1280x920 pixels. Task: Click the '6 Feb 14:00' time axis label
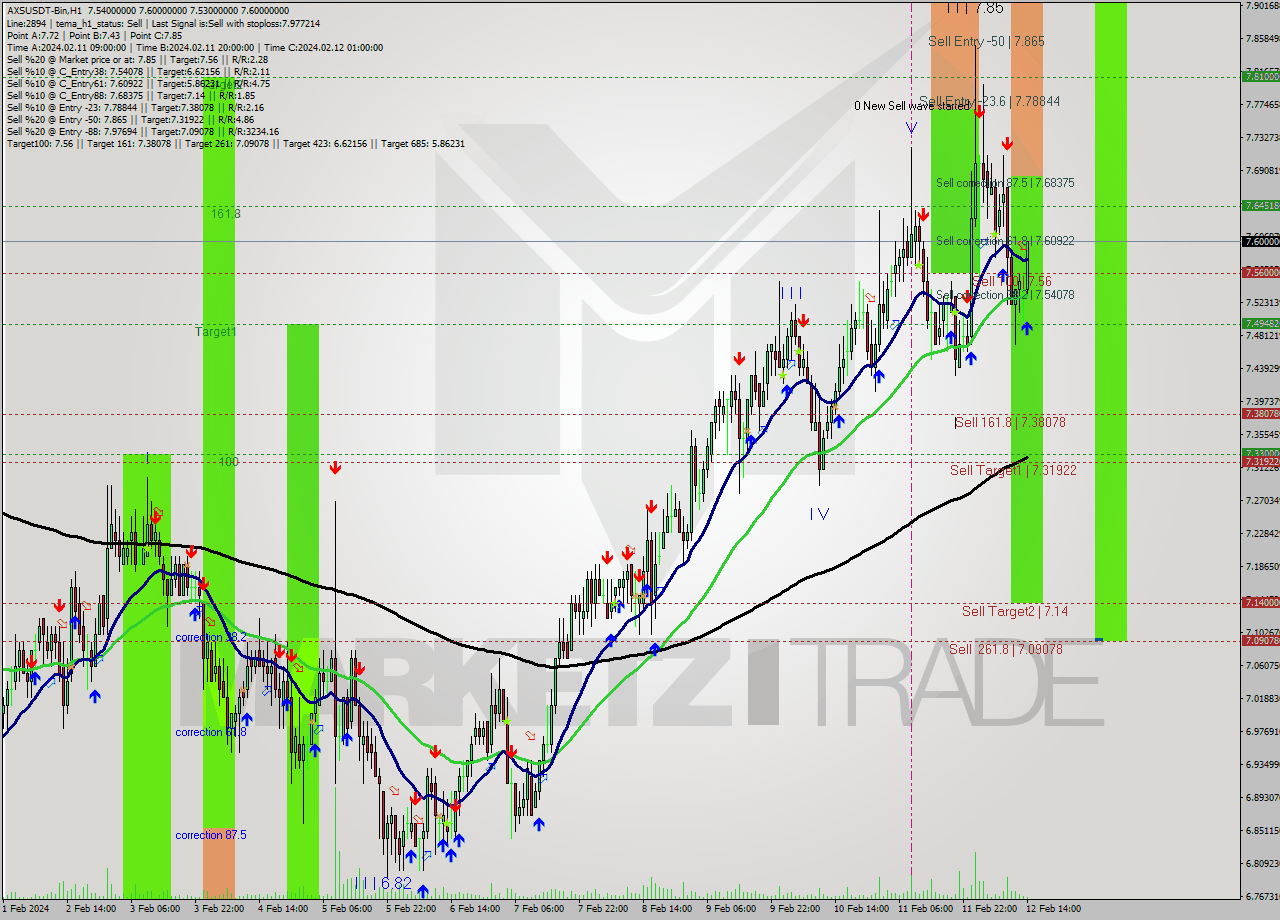[474, 909]
